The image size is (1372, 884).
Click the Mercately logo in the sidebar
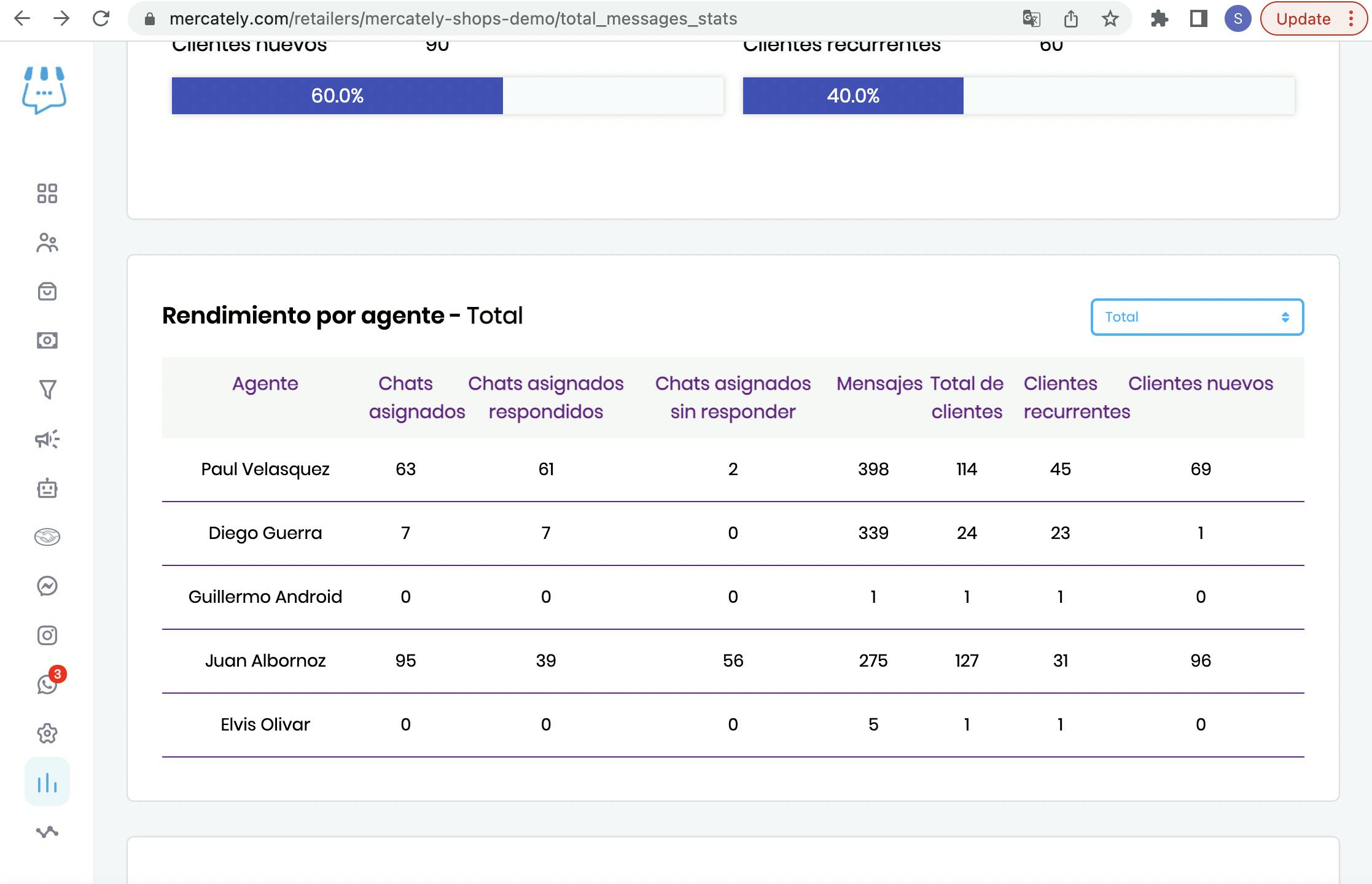[44, 90]
